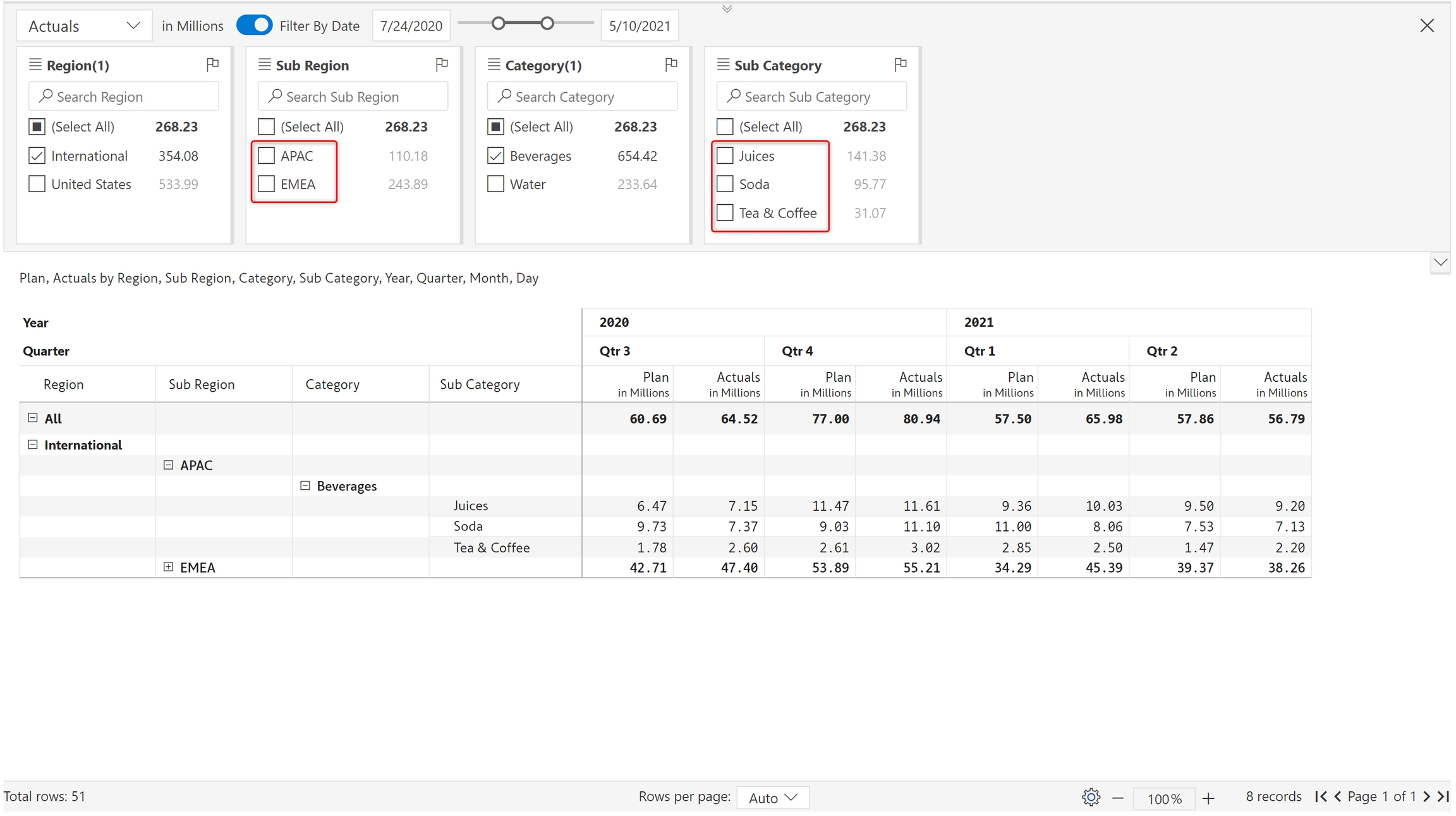Open the Actuals measure dropdown
1456x816 pixels.
coord(83,26)
